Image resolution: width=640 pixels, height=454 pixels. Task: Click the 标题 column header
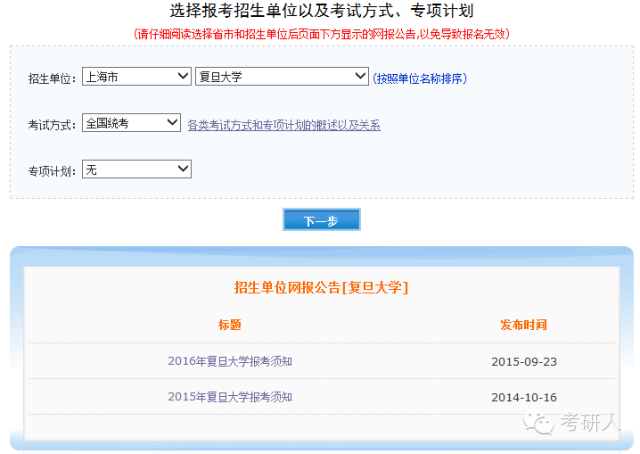coord(230,325)
